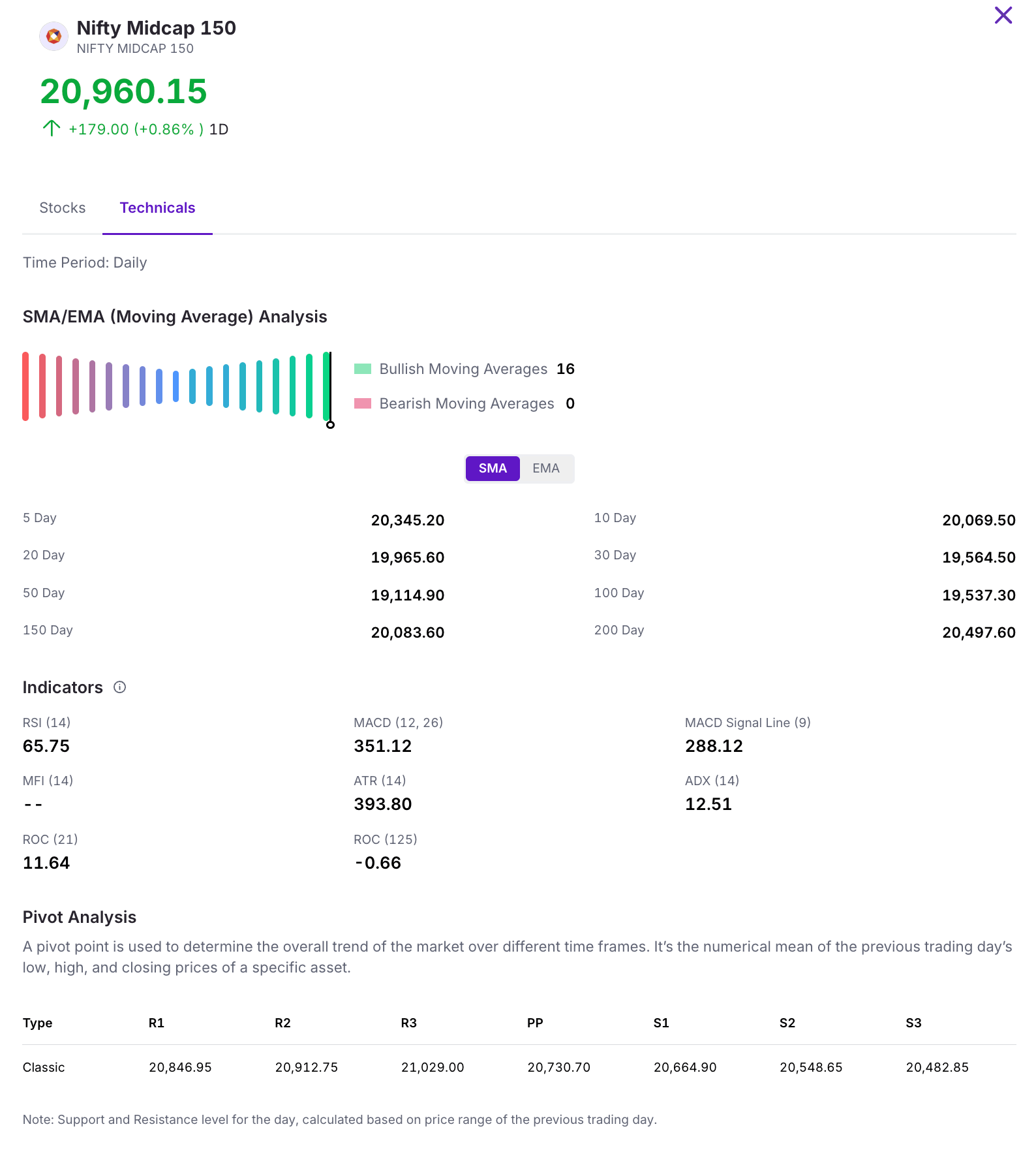Toggle moving averages to SMA

(493, 468)
